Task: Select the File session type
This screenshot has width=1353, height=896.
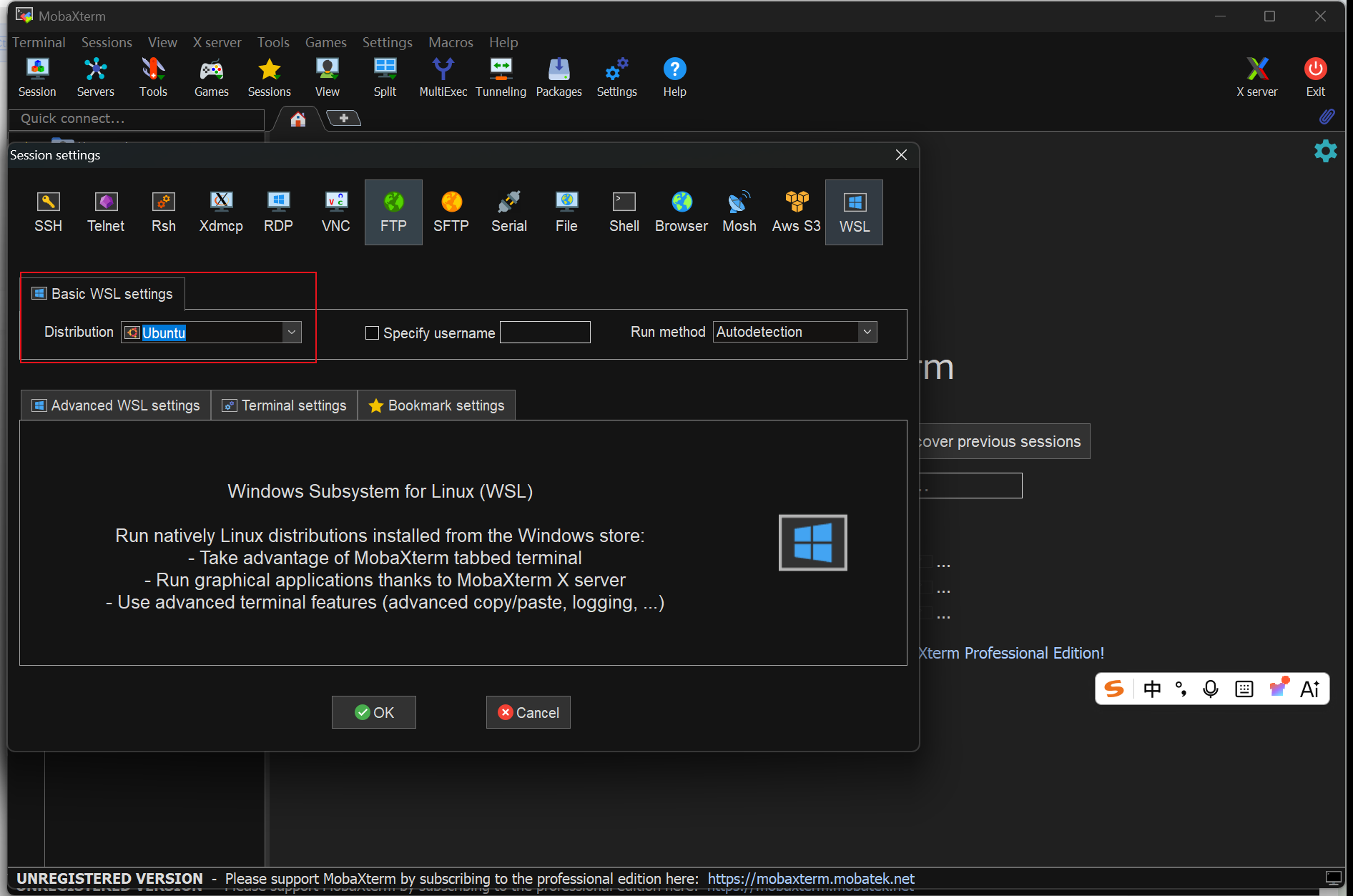Action: 566,212
